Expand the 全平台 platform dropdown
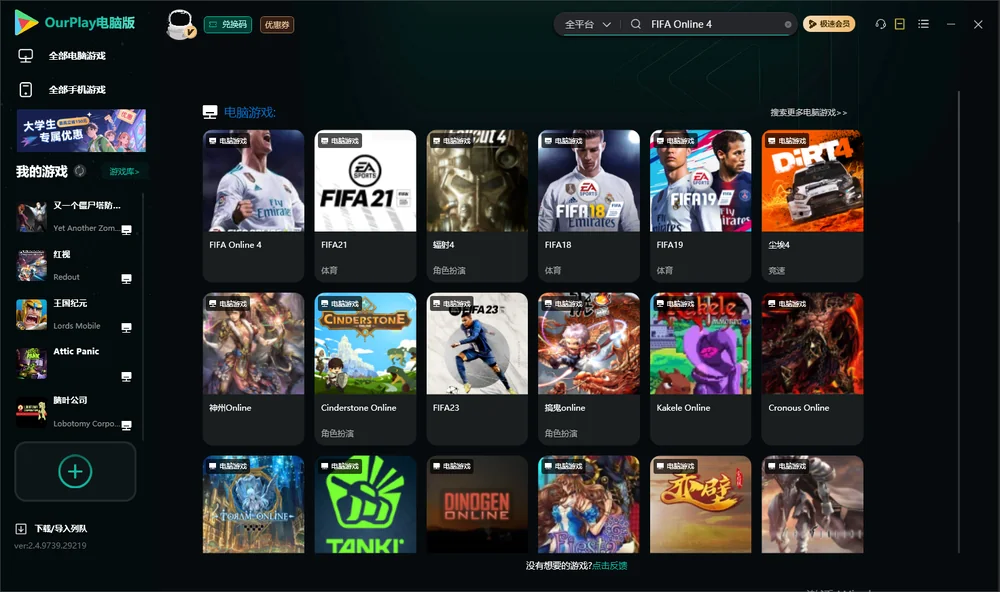The height and width of the screenshot is (592, 1000). coord(587,24)
